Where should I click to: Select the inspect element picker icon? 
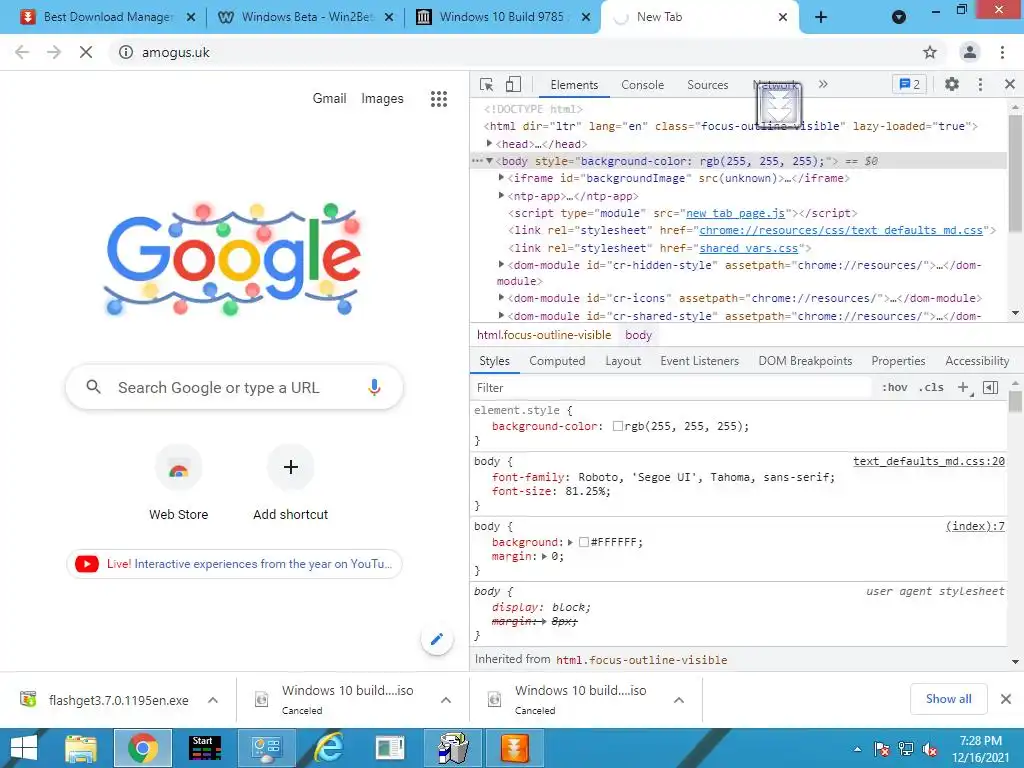pos(487,85)
